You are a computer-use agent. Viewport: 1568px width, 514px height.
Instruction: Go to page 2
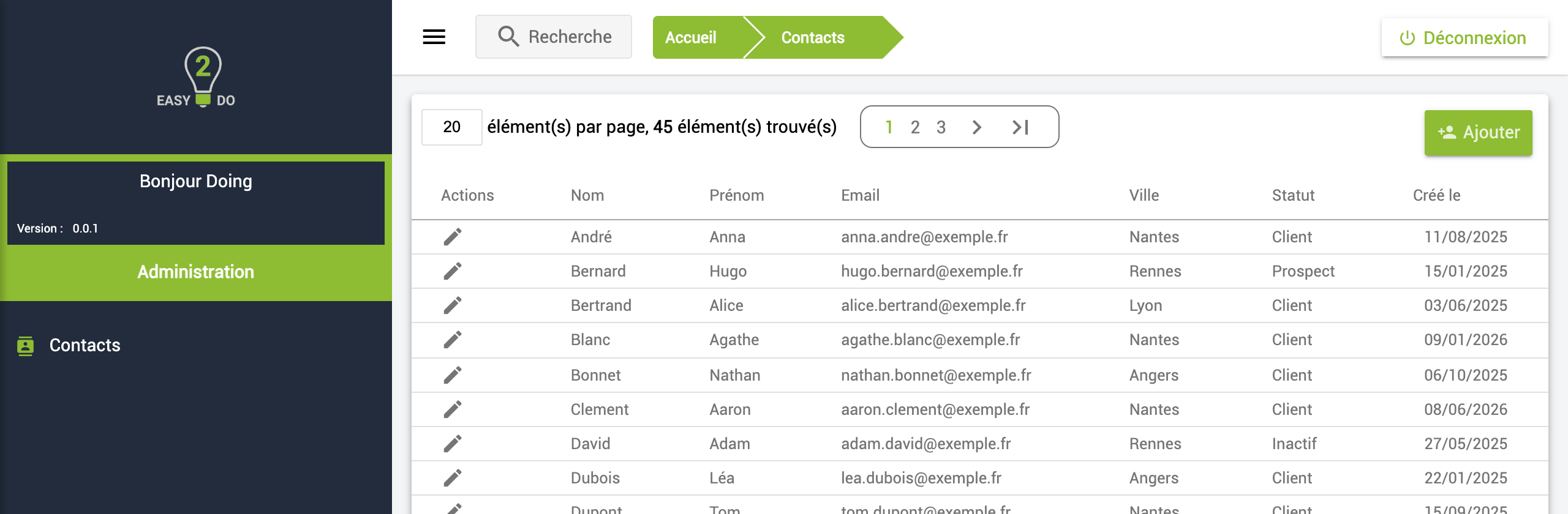tap(915, 127)
